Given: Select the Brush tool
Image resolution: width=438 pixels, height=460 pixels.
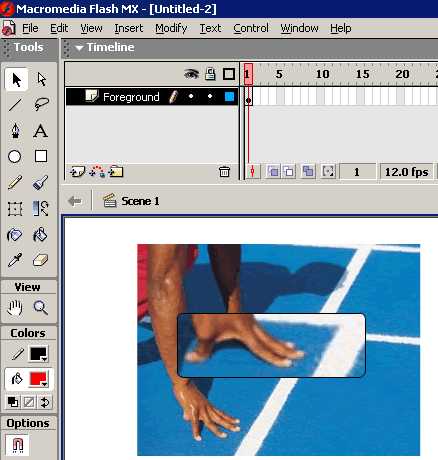Looking at the screenshot, I should 41,182.
